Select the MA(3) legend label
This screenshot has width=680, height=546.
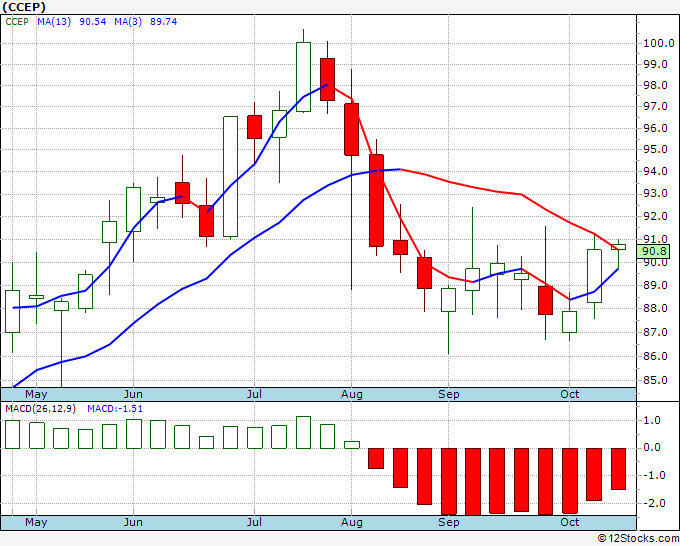(x=128, y=22)
